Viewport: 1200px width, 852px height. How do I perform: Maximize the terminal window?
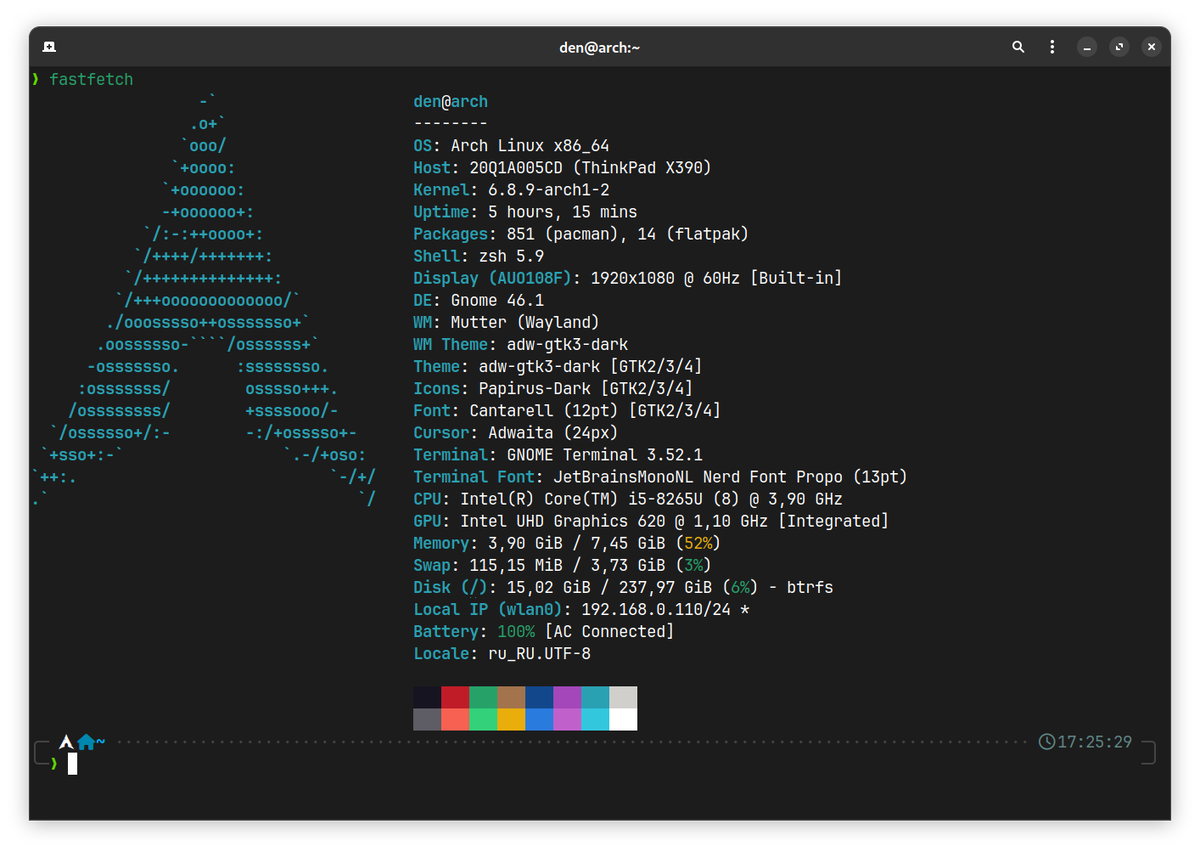click(1120, 47)
